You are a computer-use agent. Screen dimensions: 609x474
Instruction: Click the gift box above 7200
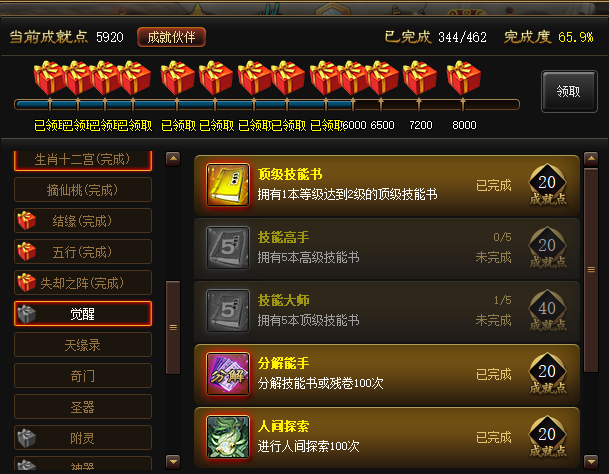point(419,78)
